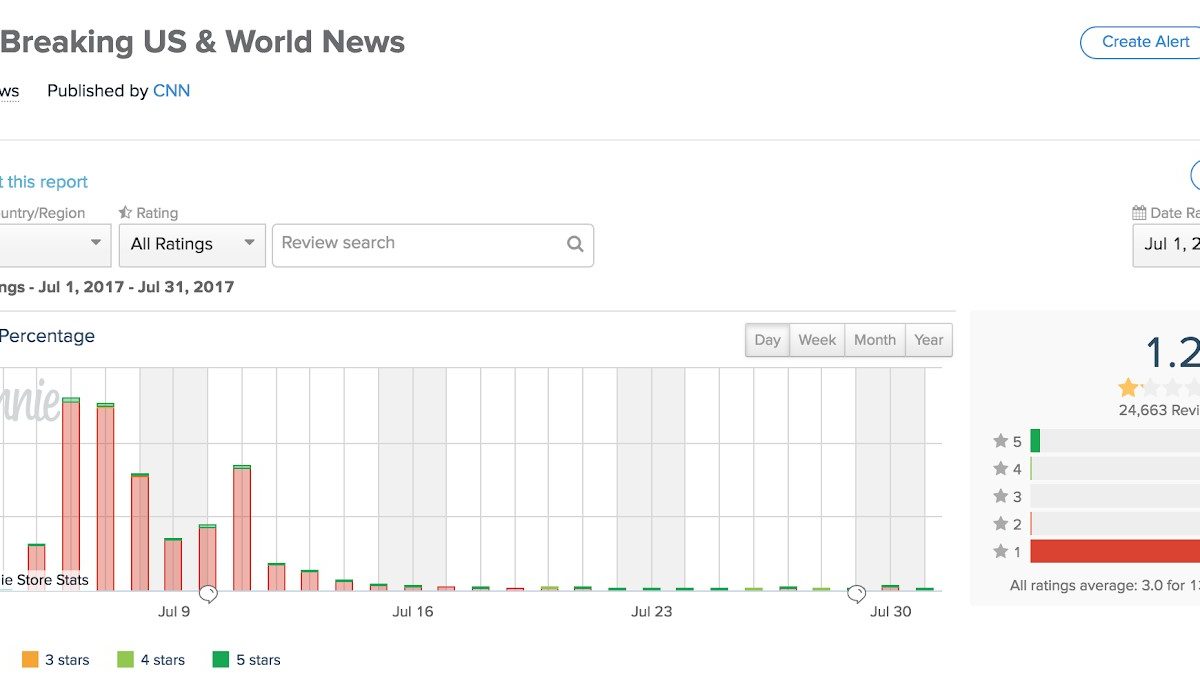
Task: Switch chart to Year view
Action: point(929,340)
